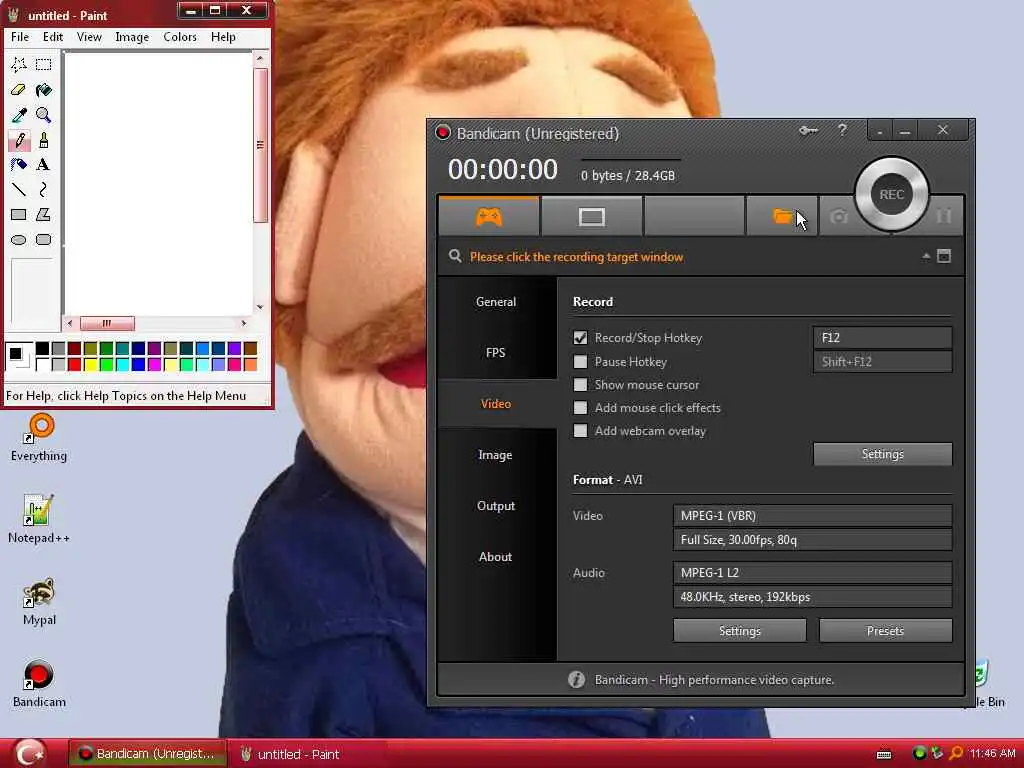The image size is (1024, 768).
Task: Select the Text tool in Paint
Action: click(x=43, y=165)
